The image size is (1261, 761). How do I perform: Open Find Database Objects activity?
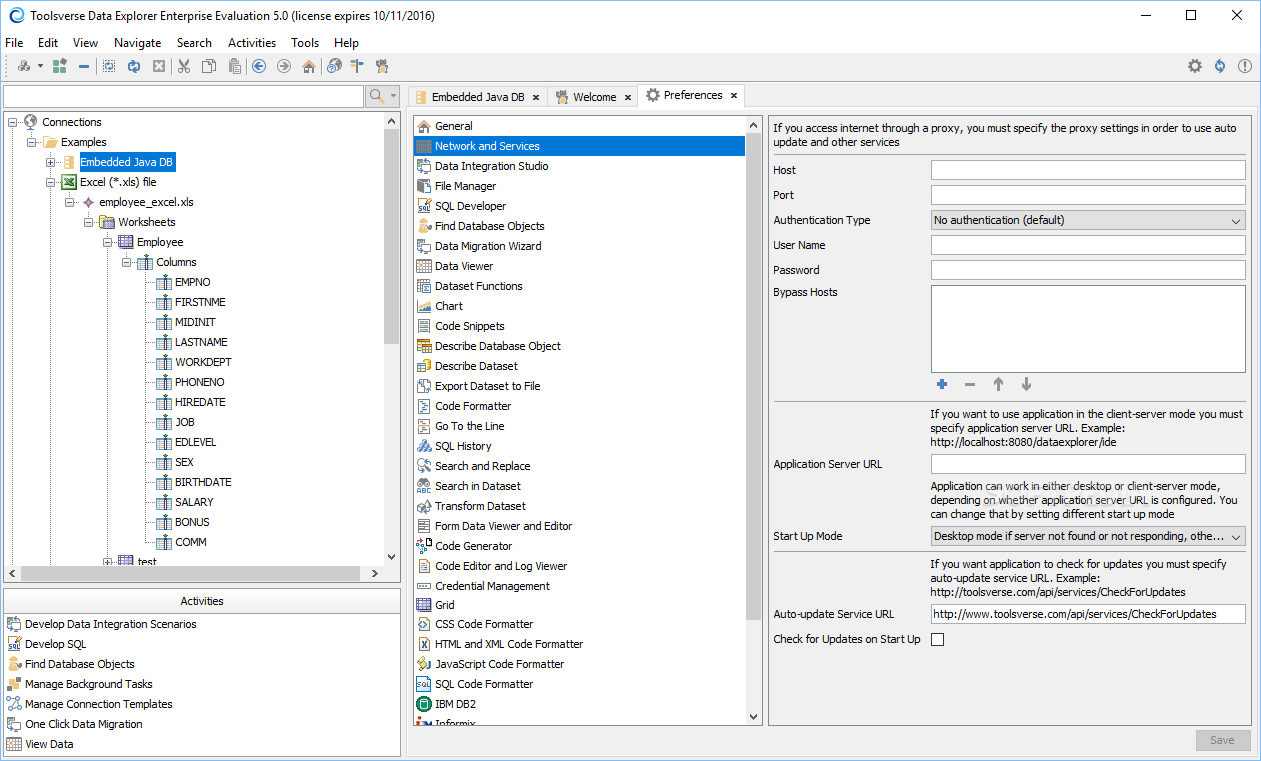[x=79, y=664]
